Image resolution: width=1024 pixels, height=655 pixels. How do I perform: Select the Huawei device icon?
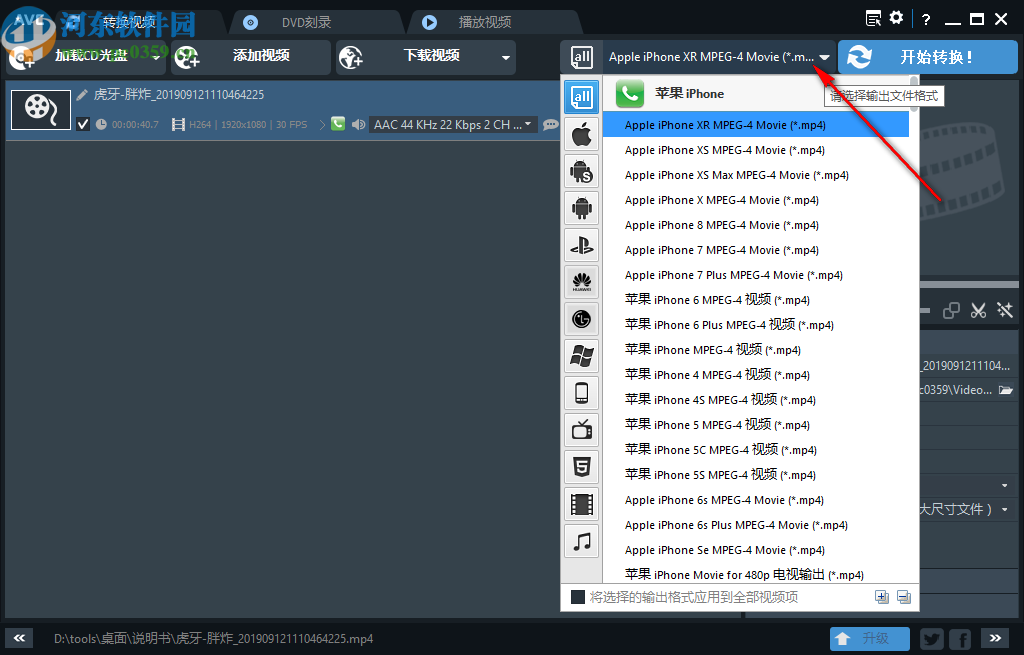tap(582, 282)
